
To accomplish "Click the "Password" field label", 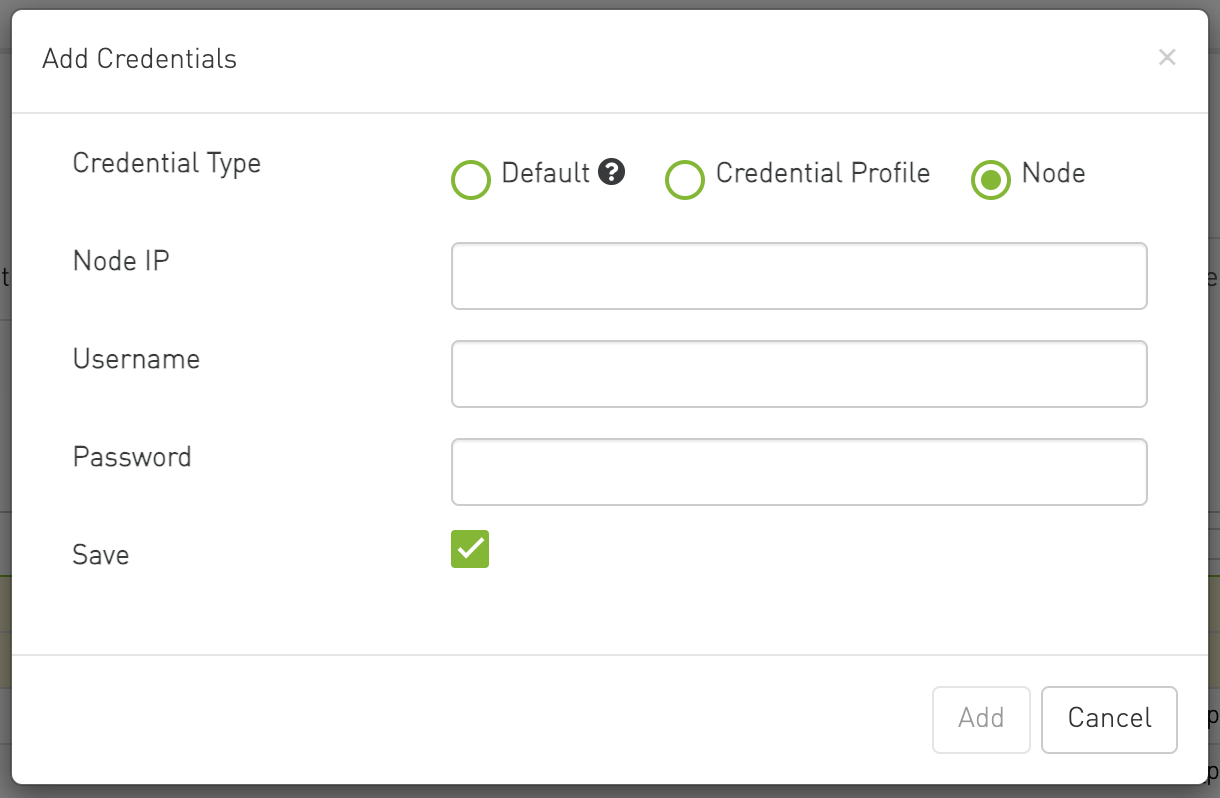I will (132, 457).
